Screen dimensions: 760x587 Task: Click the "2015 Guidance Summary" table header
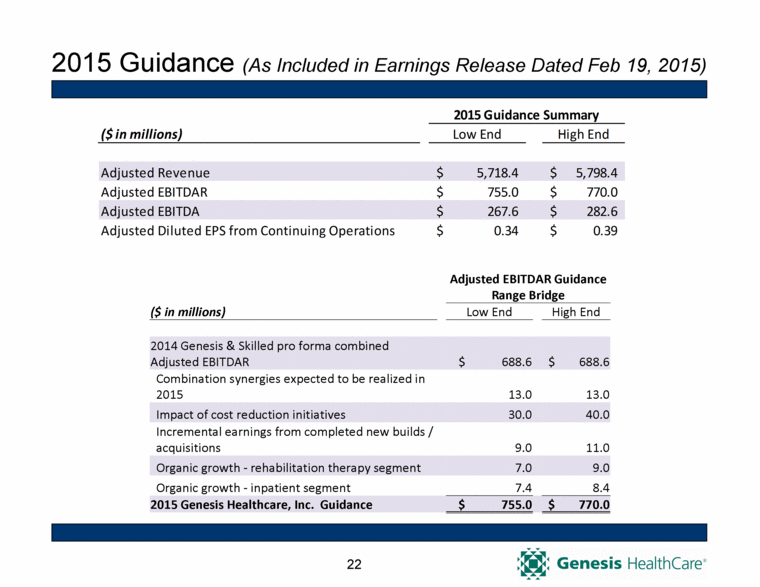click(528, 114)
